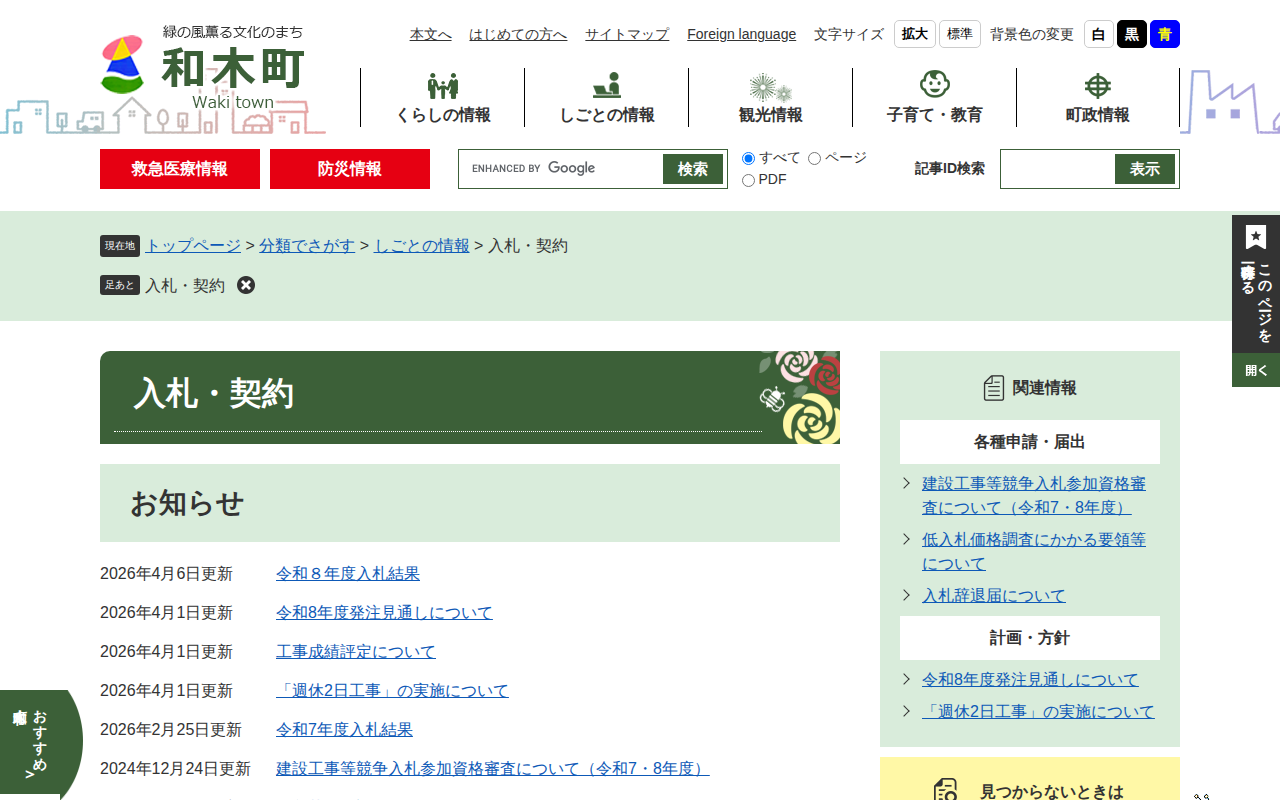Go to トップページ in breadcrumb
The height and width of the screenshot is (800, 1280).
[x=193, y=246]
